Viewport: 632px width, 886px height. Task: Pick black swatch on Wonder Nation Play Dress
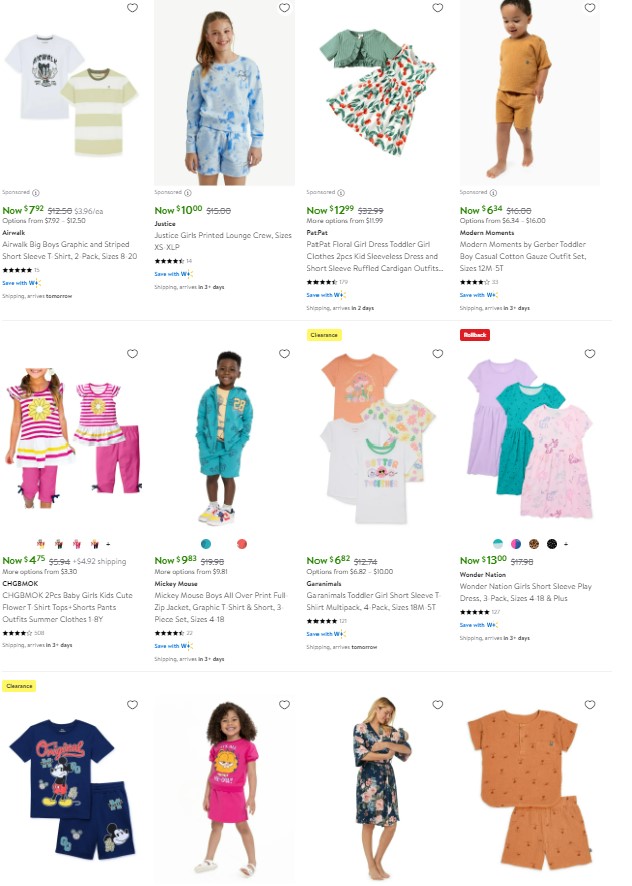tap(552, 544)
